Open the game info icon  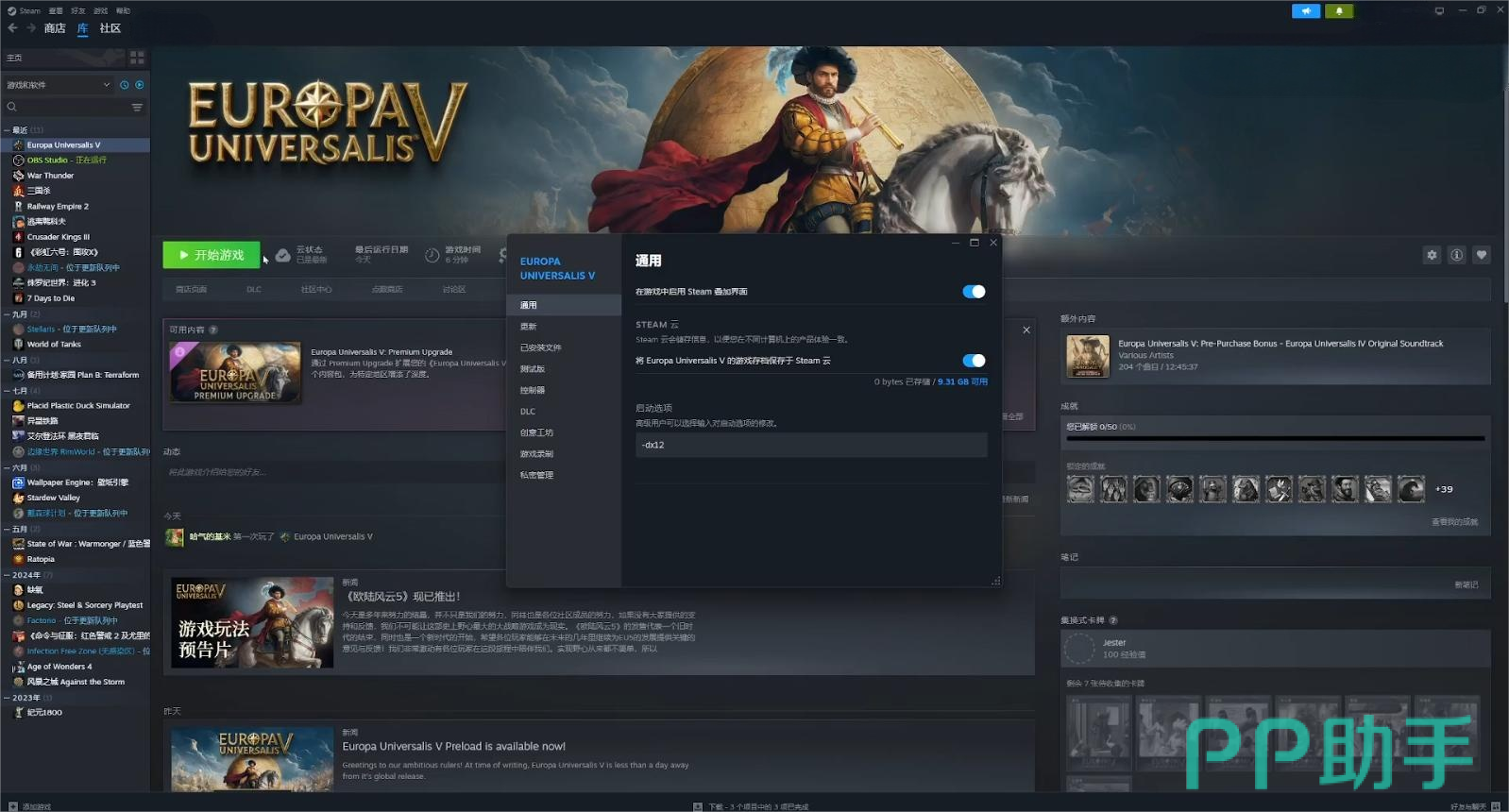tap(1456, 255)
